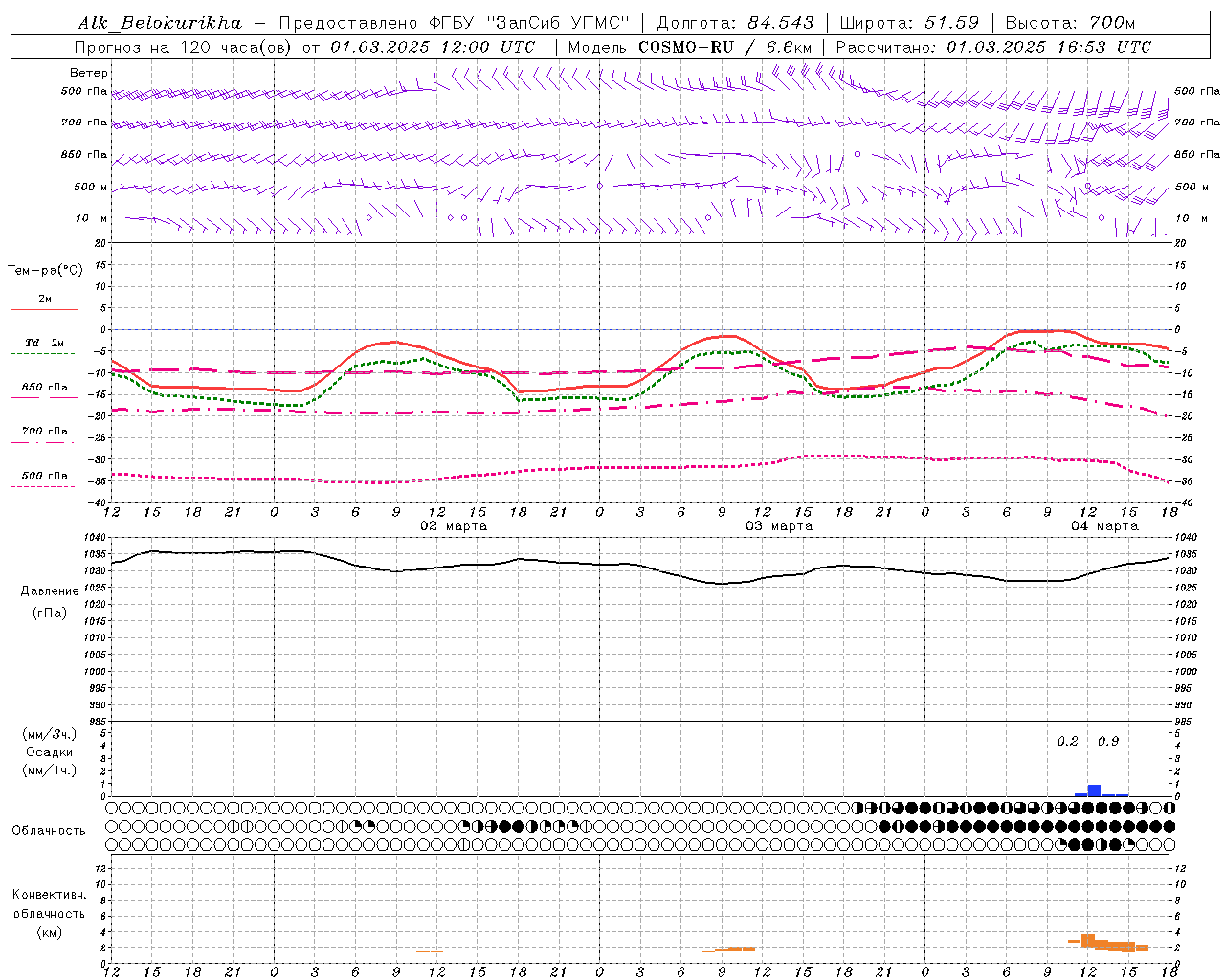1225x980 pixels.
Task: Click the 'Высота: 700м' elevation text
Action: (x=1070, y=23)
